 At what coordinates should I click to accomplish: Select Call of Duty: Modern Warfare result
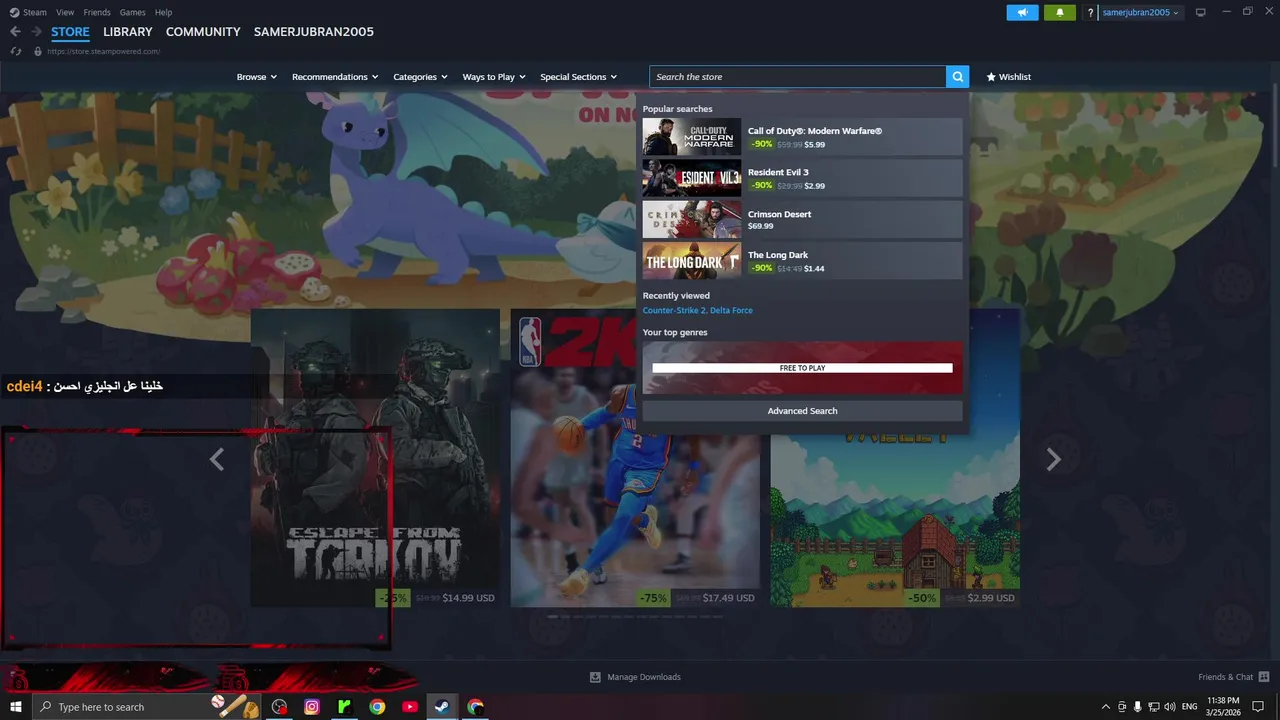[802, 137]
